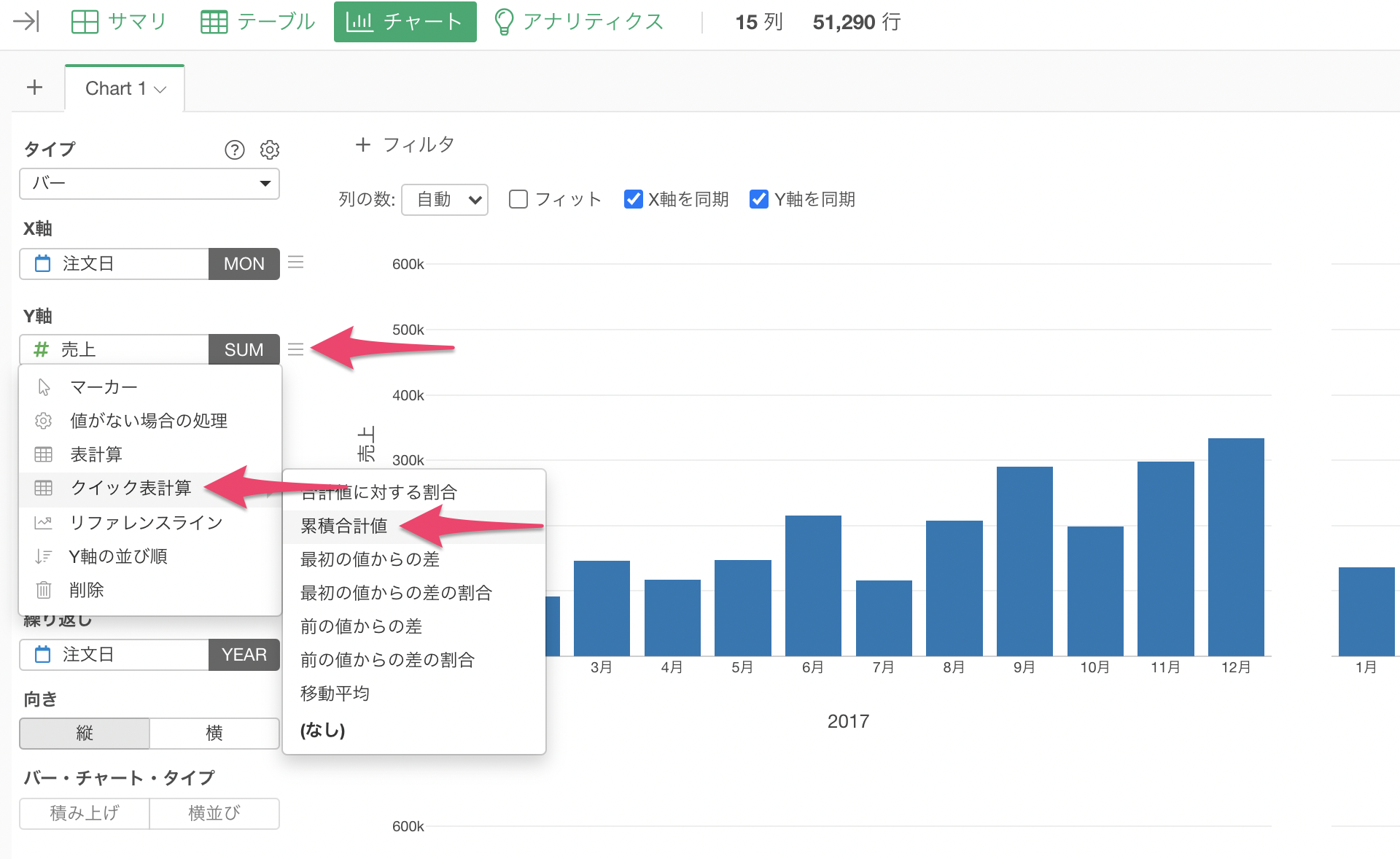Set orientation to 横 horizontal
Screen dimensions: 1400x859
(214, 733)
